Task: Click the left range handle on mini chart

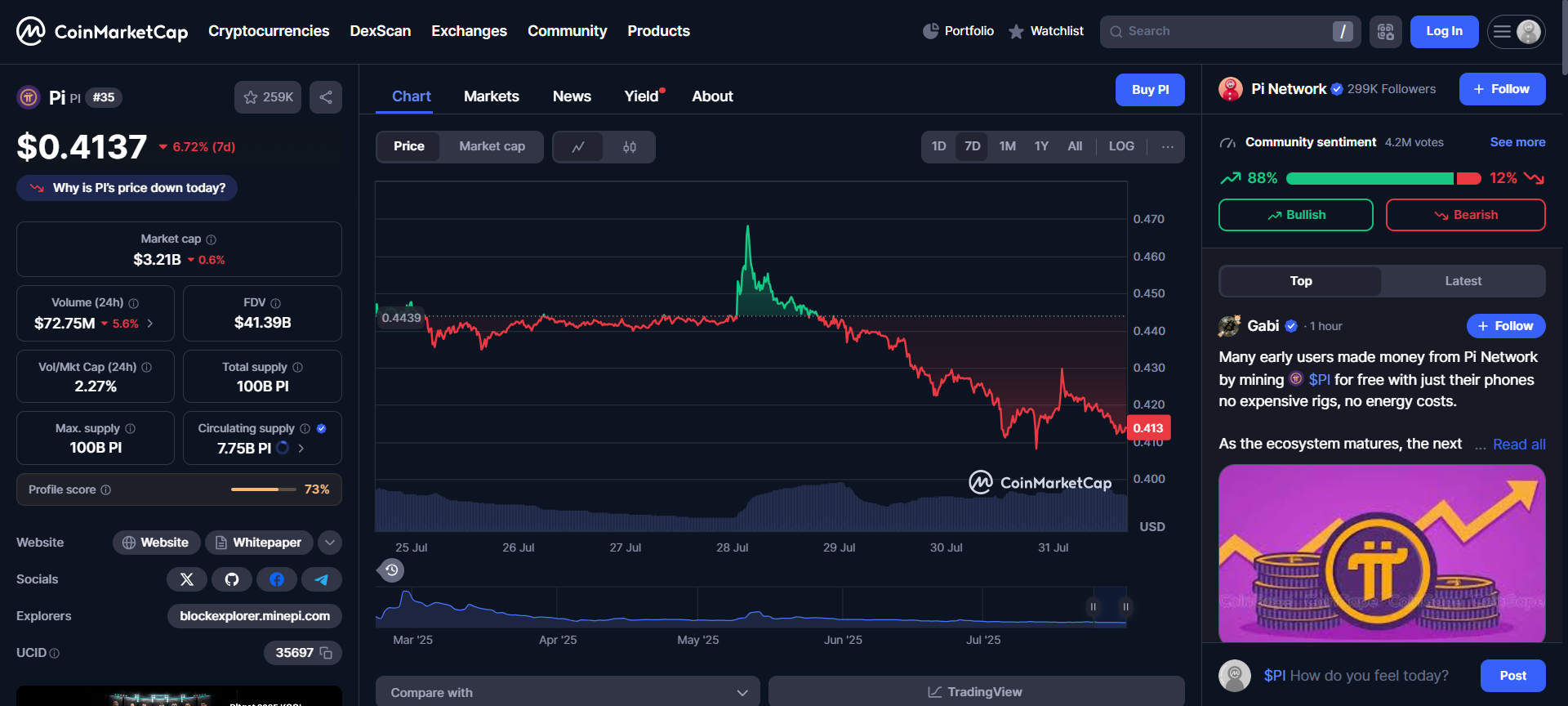Action: tap(1093, 606)
